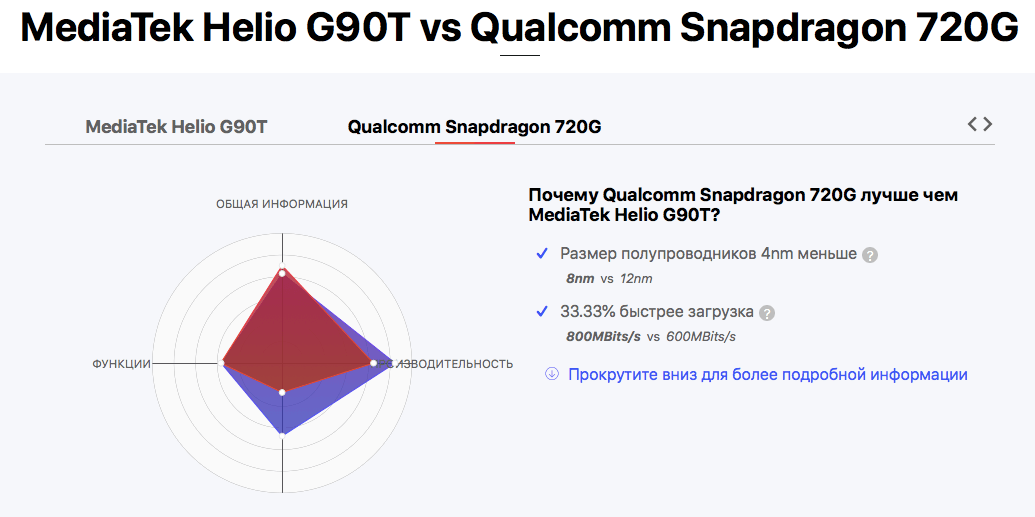The image size is (1035, 517).
Task: Click checkmark beside 'Размер полупроводников 4nm меньше'
Action: pos(542,254)
